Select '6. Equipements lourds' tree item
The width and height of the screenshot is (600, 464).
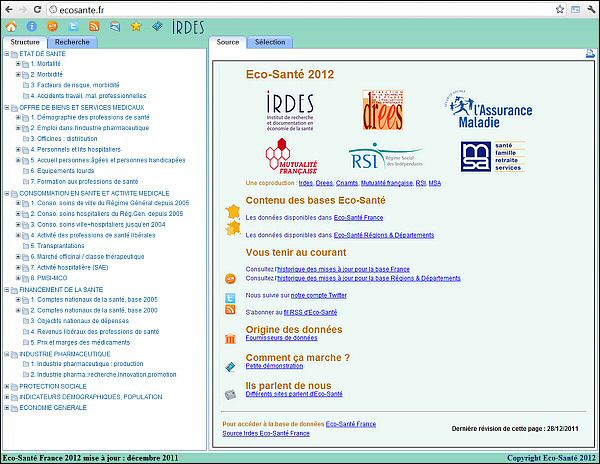pos(62,171)
